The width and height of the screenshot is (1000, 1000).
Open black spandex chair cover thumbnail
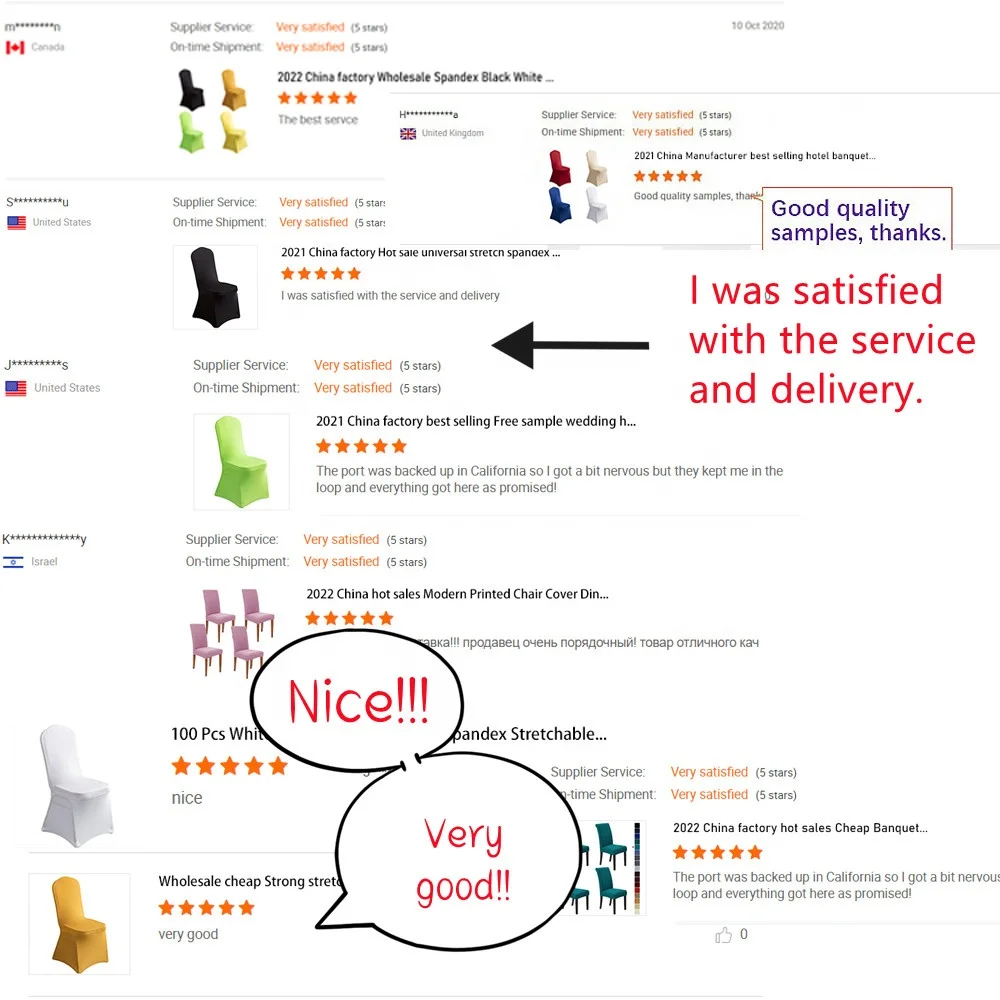click(x=216, y=287)
